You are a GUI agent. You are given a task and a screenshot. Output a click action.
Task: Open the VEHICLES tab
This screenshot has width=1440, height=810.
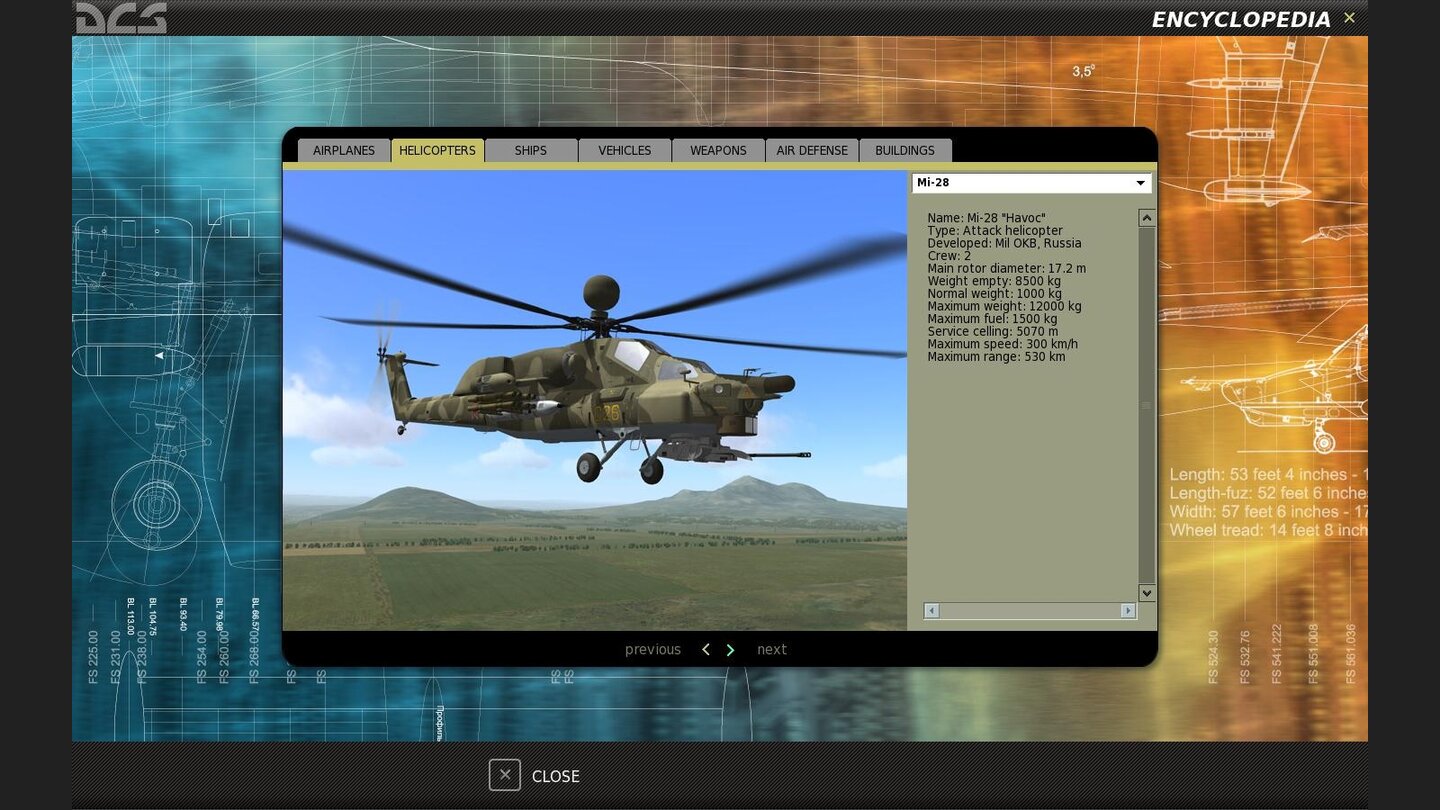(625, 150)
